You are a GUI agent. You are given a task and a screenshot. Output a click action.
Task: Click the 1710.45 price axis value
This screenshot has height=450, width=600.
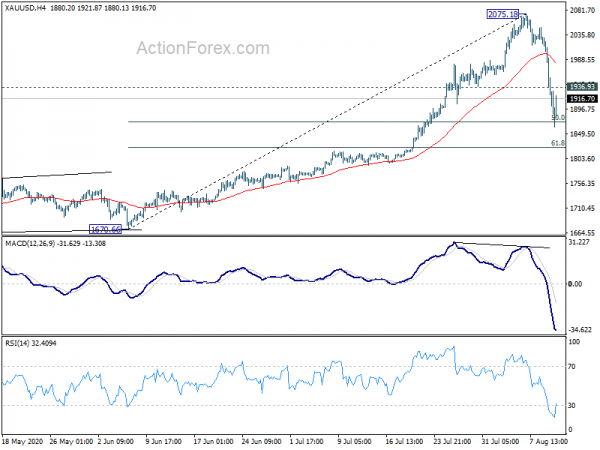point(582,208)
